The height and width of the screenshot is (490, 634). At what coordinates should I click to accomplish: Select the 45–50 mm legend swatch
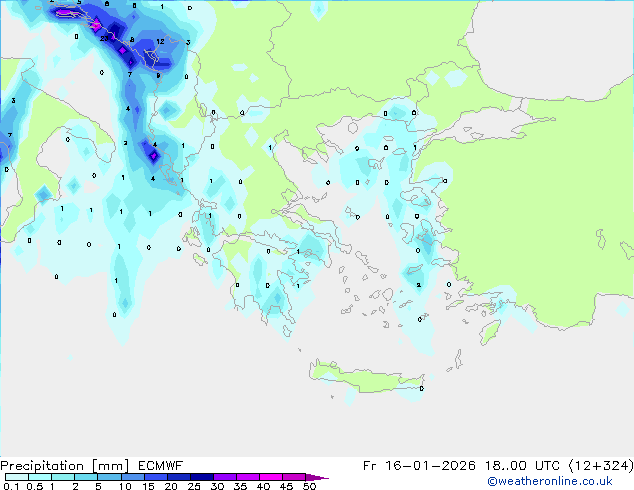point(294,477)
